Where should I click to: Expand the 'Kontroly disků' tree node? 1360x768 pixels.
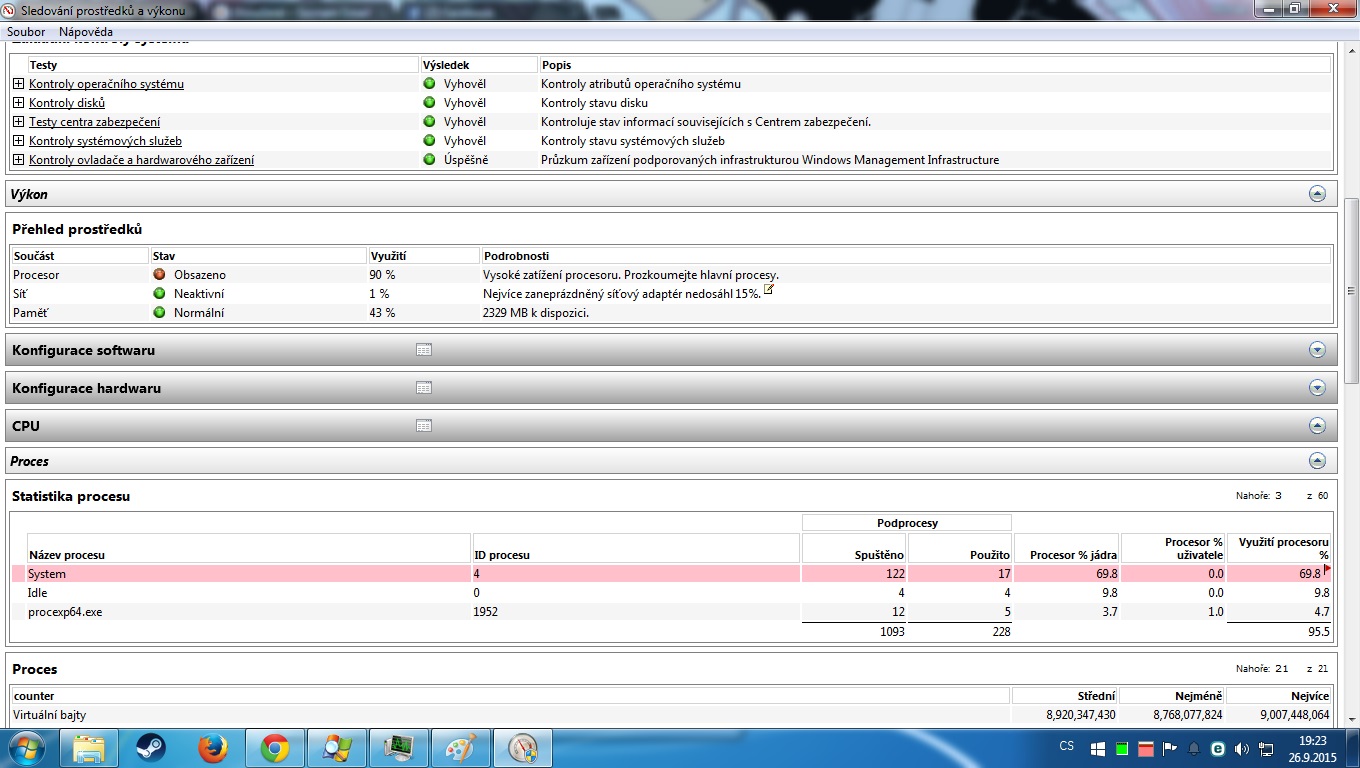(18, 103)
